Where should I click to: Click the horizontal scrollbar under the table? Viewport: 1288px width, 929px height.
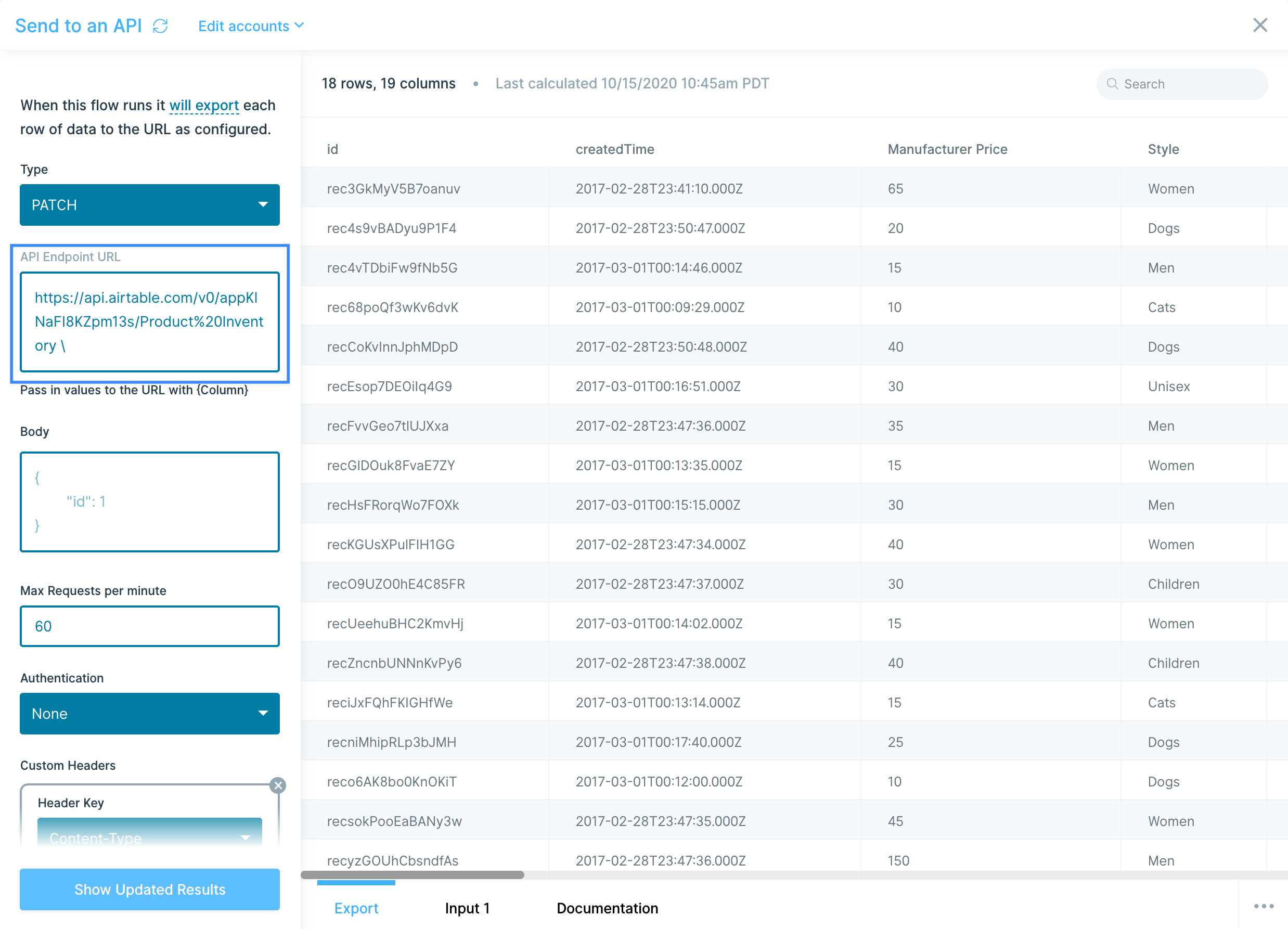tap(413, 875)
